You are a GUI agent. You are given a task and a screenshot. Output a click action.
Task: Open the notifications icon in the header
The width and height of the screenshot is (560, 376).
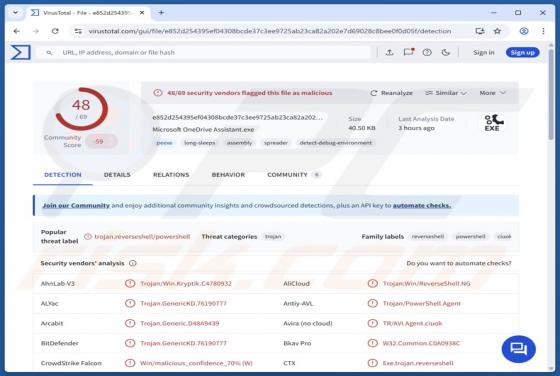coord(408,52)
